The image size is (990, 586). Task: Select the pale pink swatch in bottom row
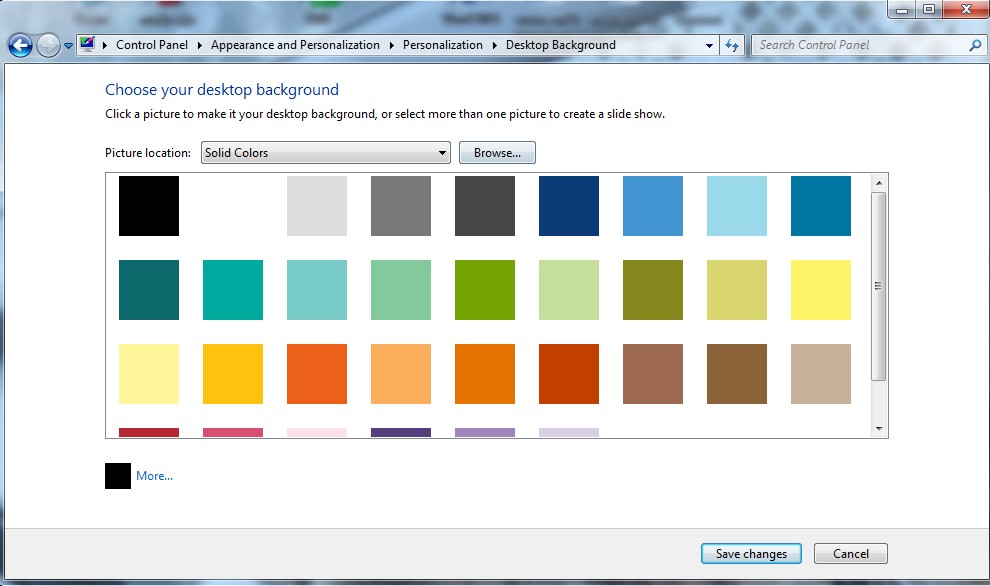[x=317, y=433]
